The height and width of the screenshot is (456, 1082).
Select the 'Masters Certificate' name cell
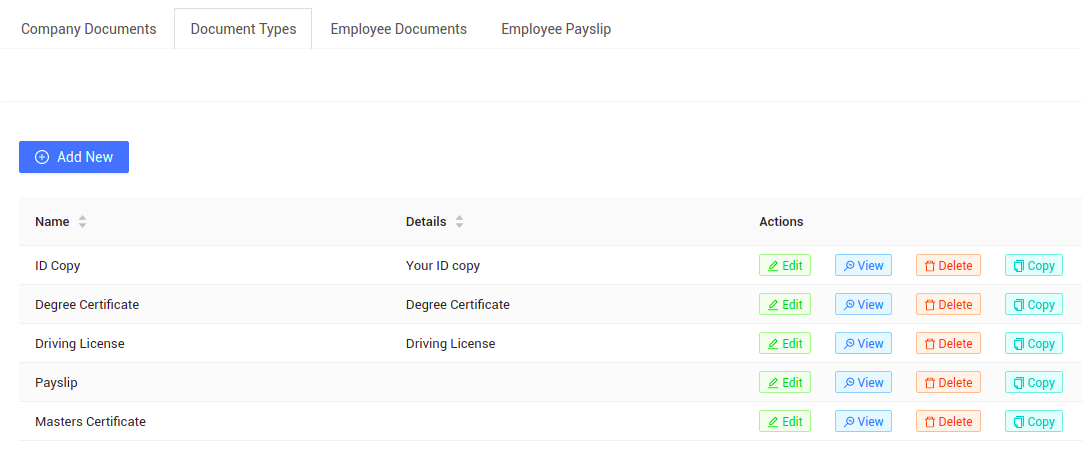point(90,422)
